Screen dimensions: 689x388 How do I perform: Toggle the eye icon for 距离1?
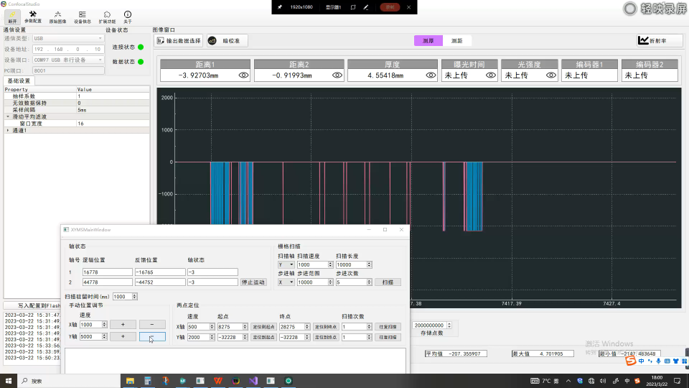(x=243, y=75)
